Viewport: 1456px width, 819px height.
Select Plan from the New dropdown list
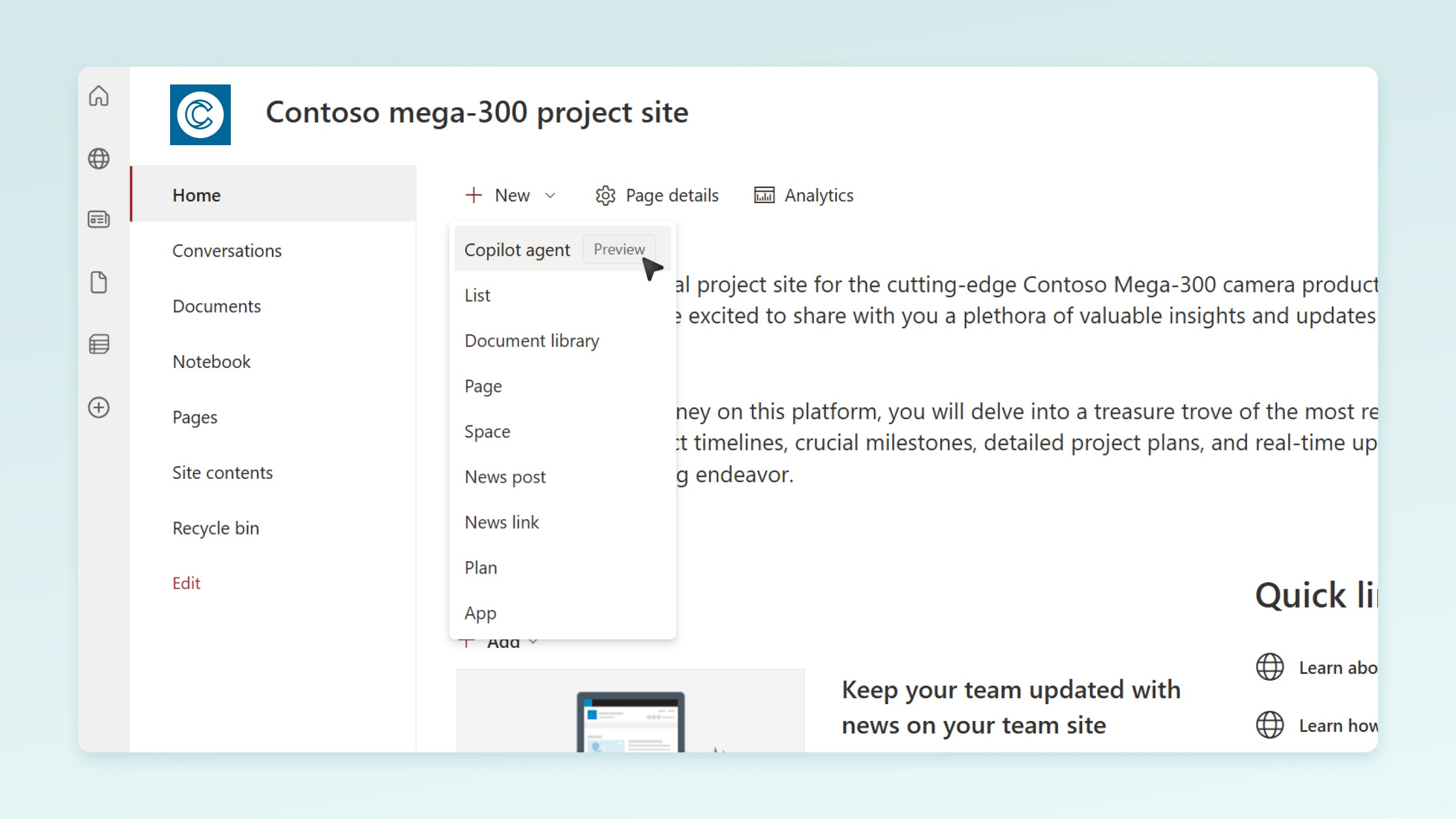click(x=481, y=567)
